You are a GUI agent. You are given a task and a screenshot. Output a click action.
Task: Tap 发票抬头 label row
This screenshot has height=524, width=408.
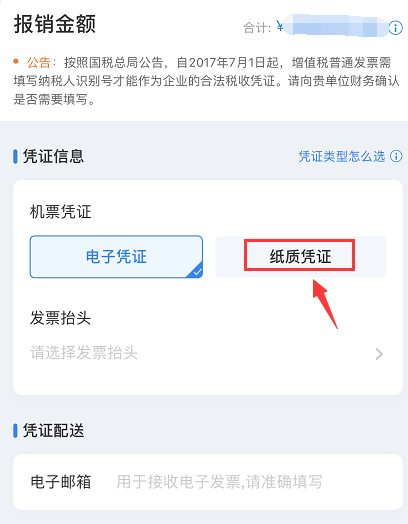click(60, 317)
